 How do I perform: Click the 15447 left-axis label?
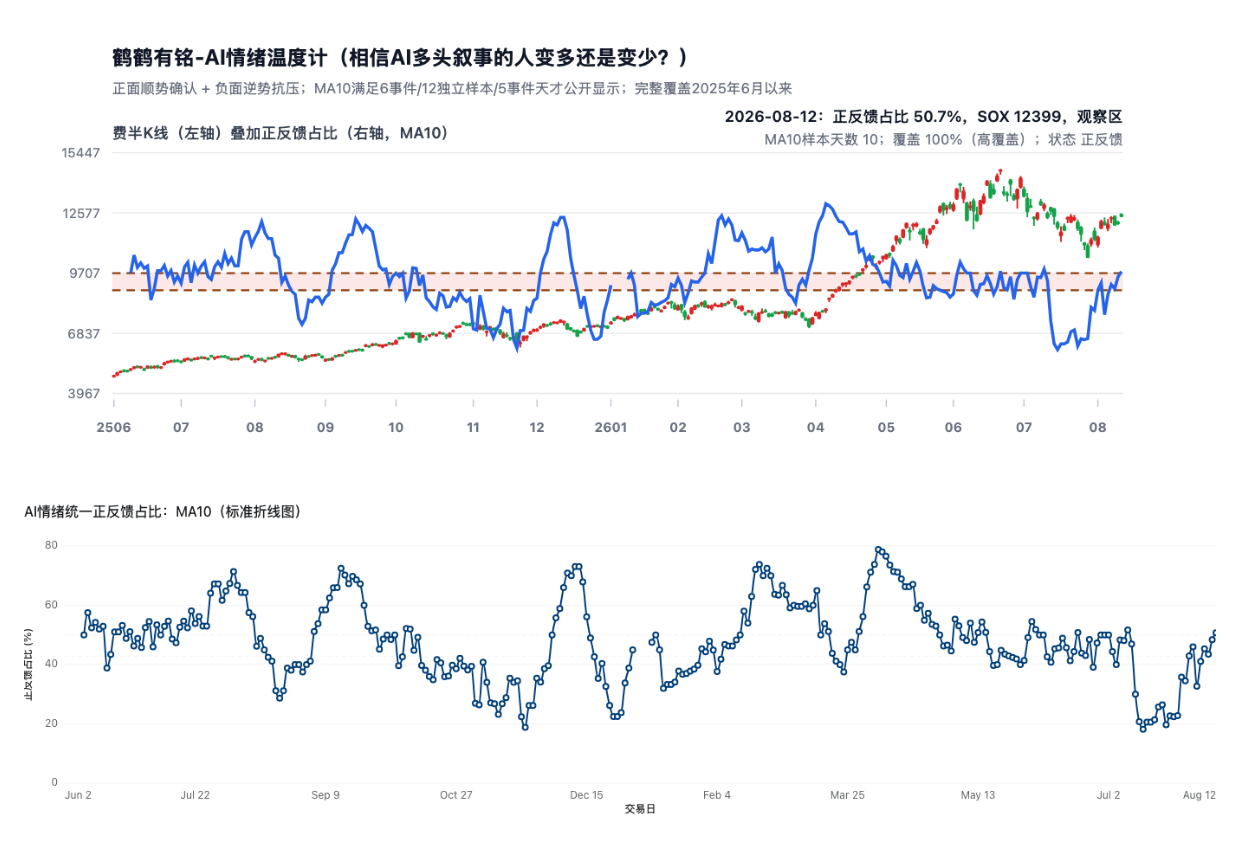click(x=82, y=153)
